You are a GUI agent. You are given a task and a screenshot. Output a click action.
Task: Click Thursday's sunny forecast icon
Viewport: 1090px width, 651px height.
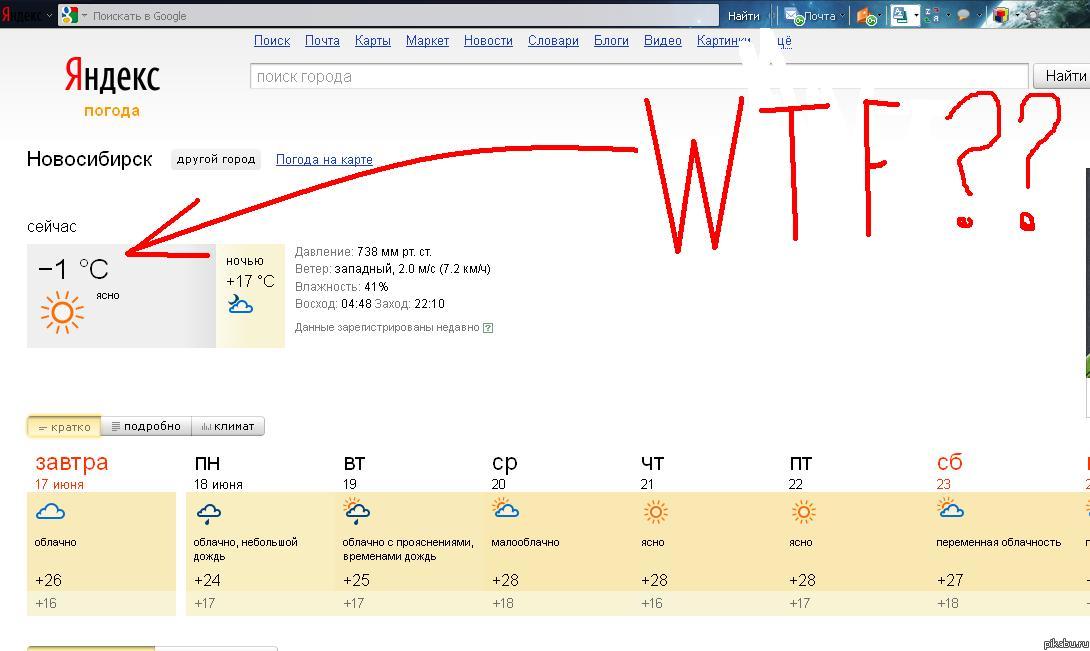655,513
